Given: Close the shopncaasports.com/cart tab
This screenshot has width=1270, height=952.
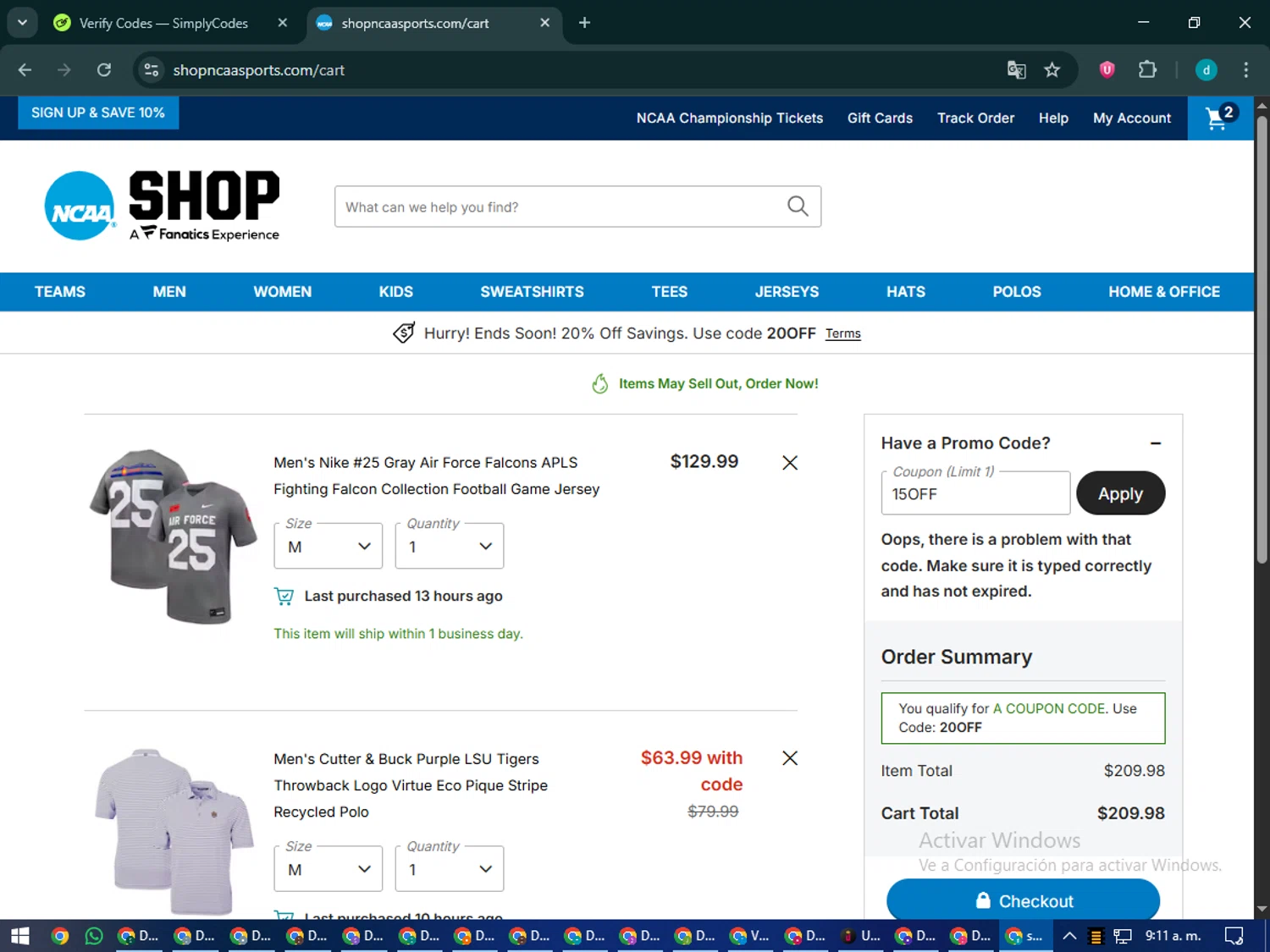Looking at the screenshot, I should point(545,23).
